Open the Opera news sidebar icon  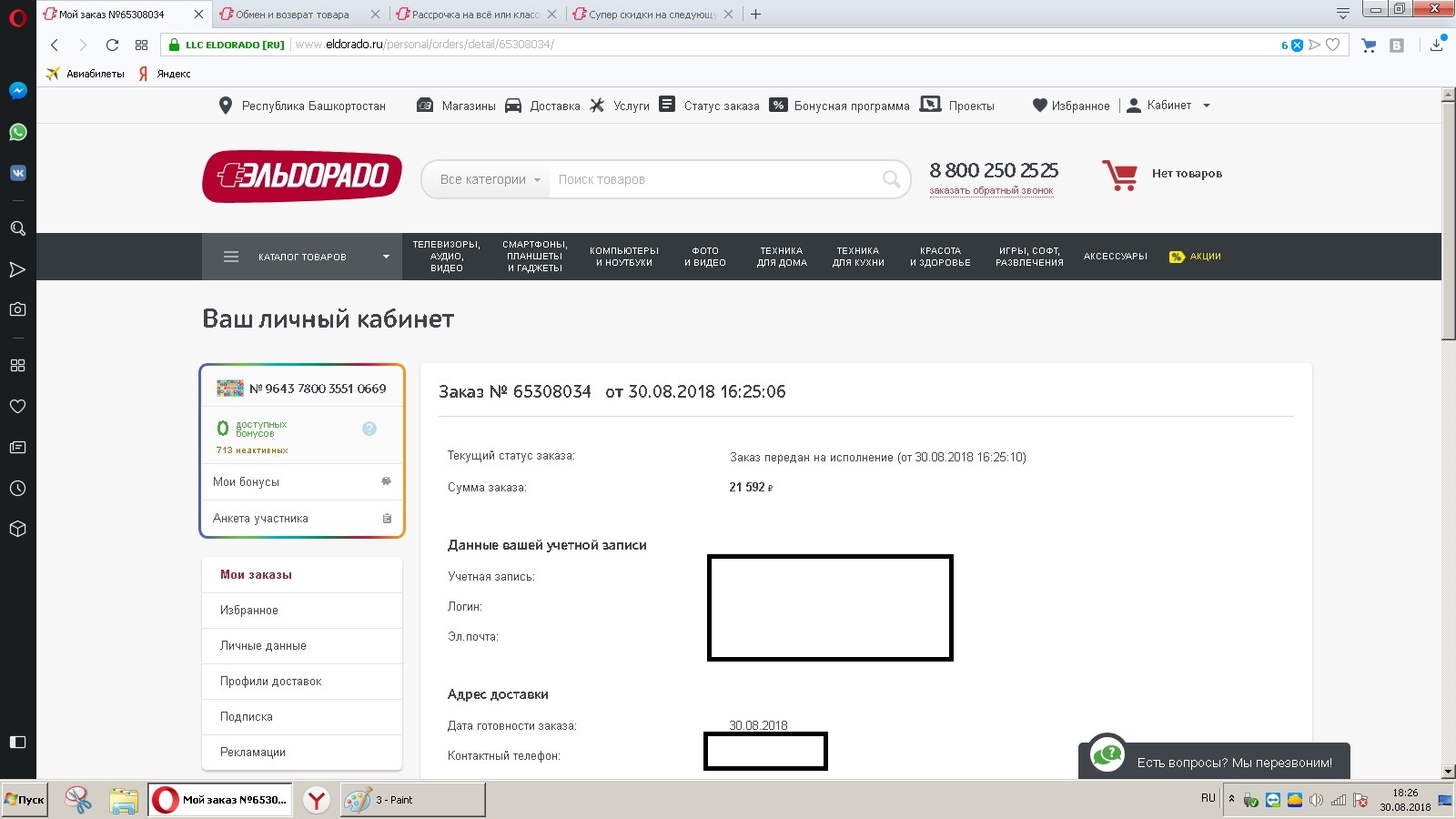coord(17,447)
